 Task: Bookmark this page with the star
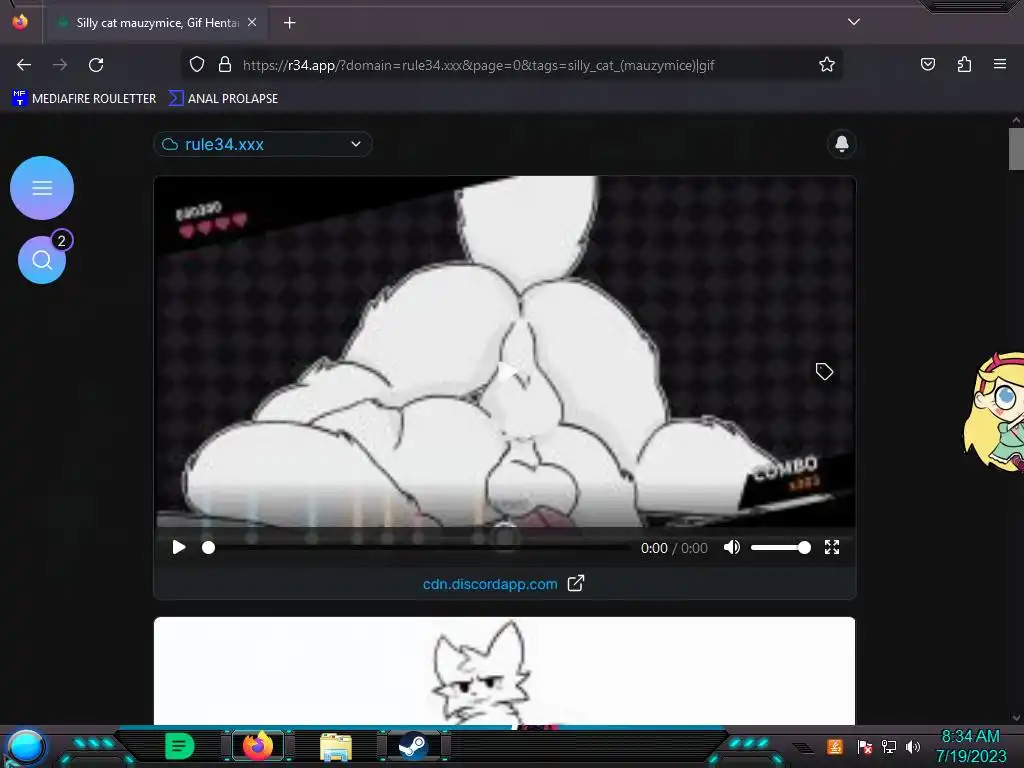pos(827,65)
